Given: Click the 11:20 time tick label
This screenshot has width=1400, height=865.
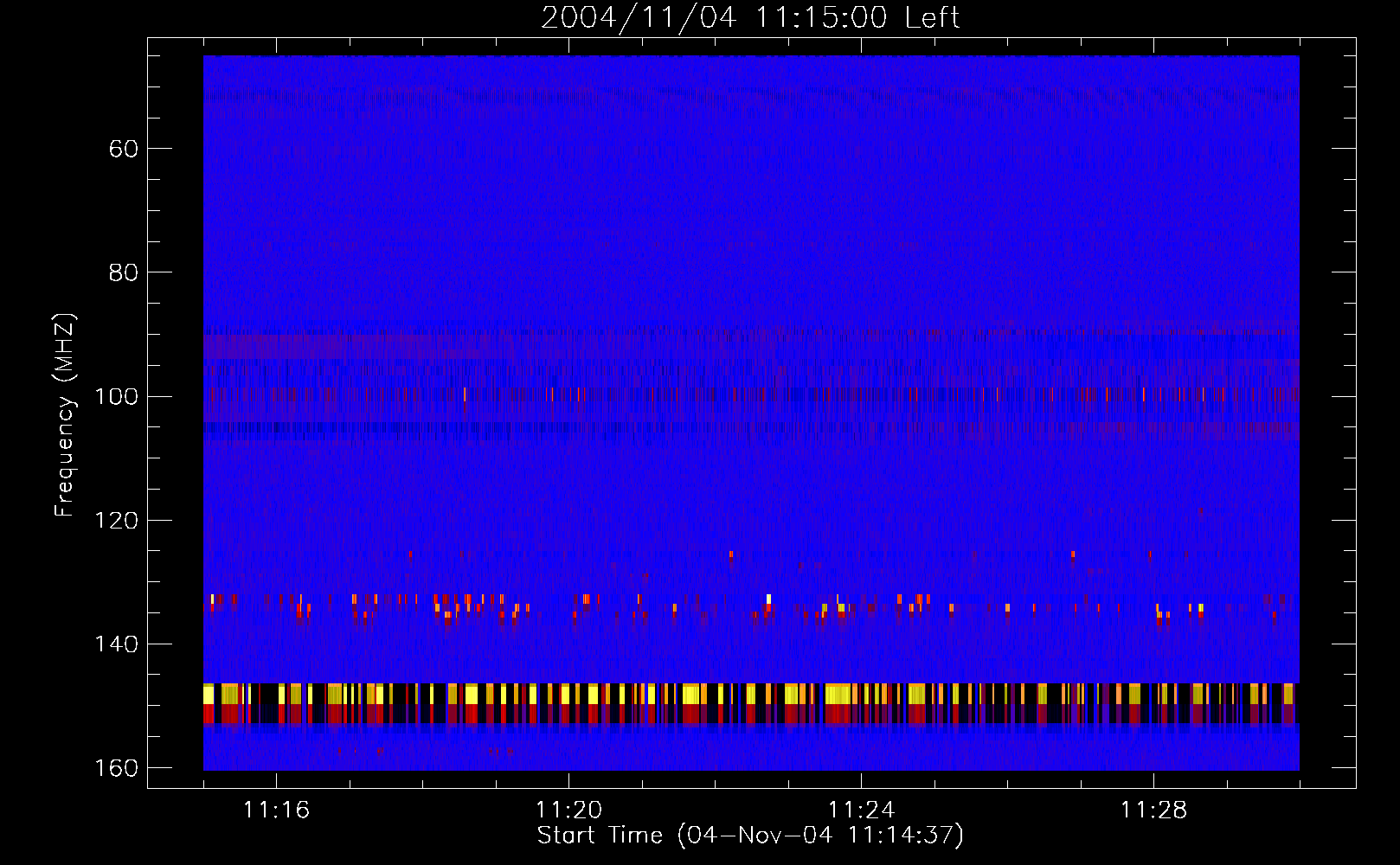Looking at the screenshot, I should click(568, 810).
